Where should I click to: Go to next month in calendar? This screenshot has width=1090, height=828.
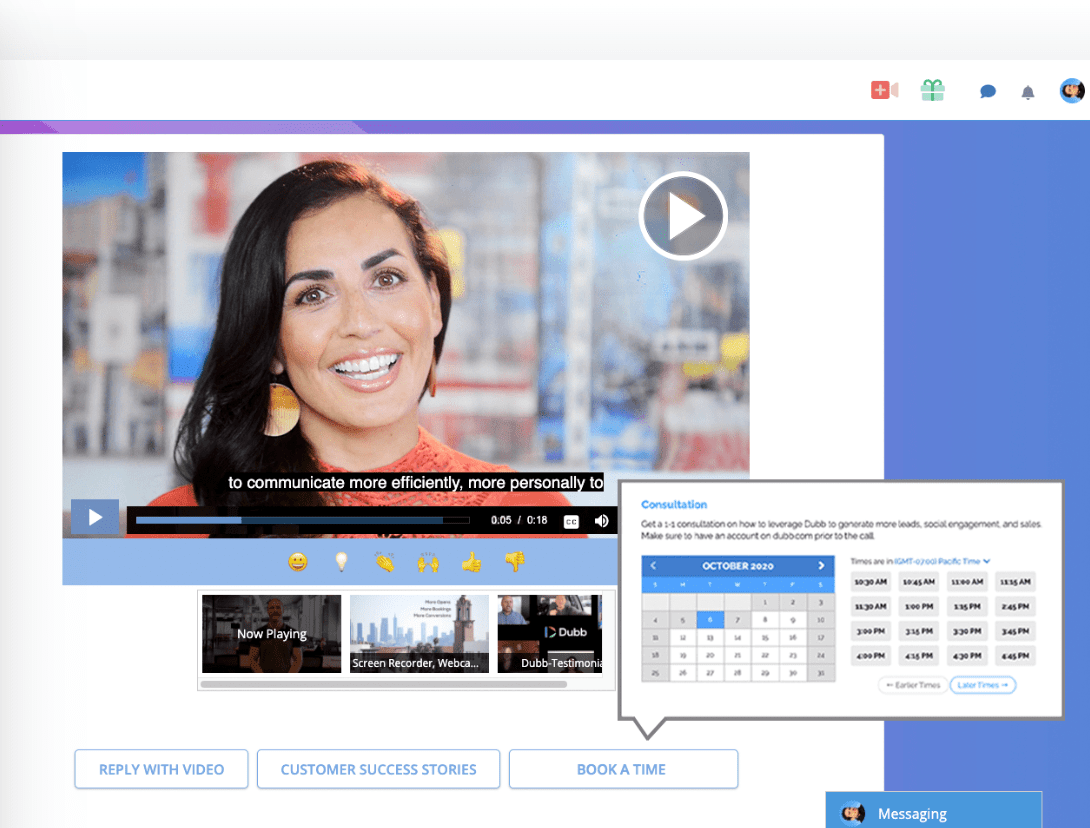click(x=821, y=566)
